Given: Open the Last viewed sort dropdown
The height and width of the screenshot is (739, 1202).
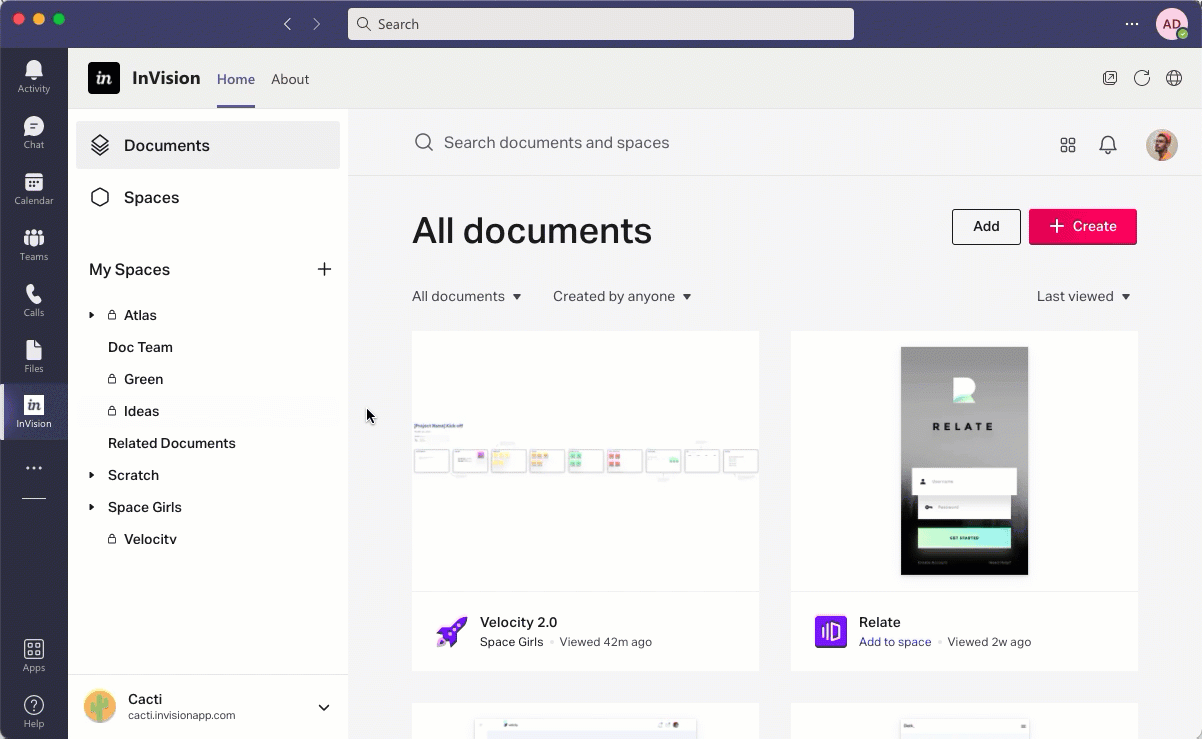Looking at the screenshot, I should point(1083,296).
